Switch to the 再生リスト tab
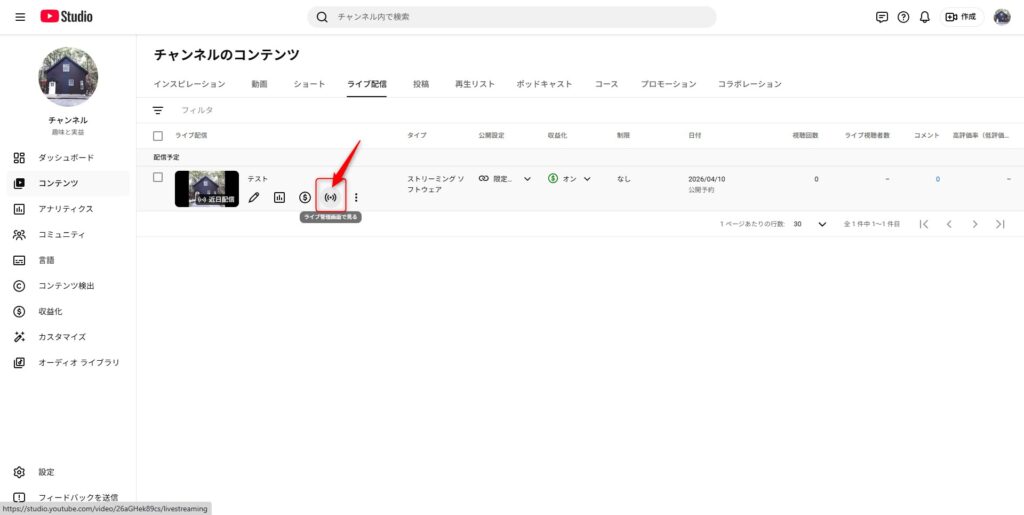 point(475,84)
